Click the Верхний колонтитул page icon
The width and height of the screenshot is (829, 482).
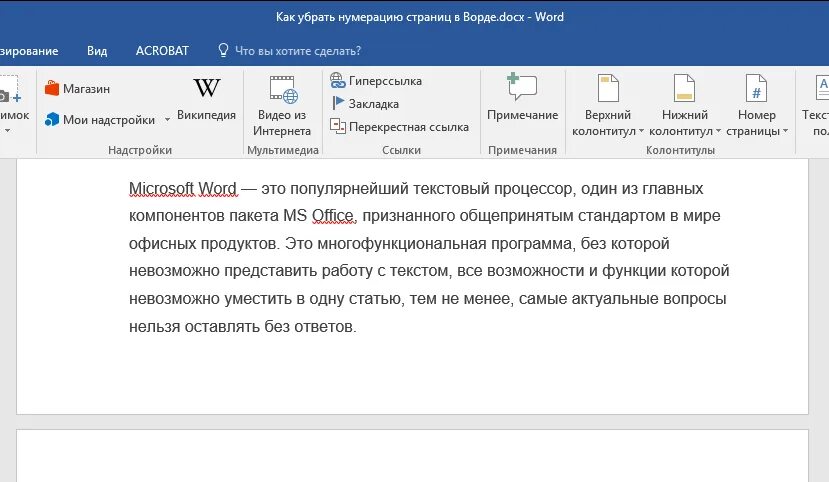click(x=608, y=88)
